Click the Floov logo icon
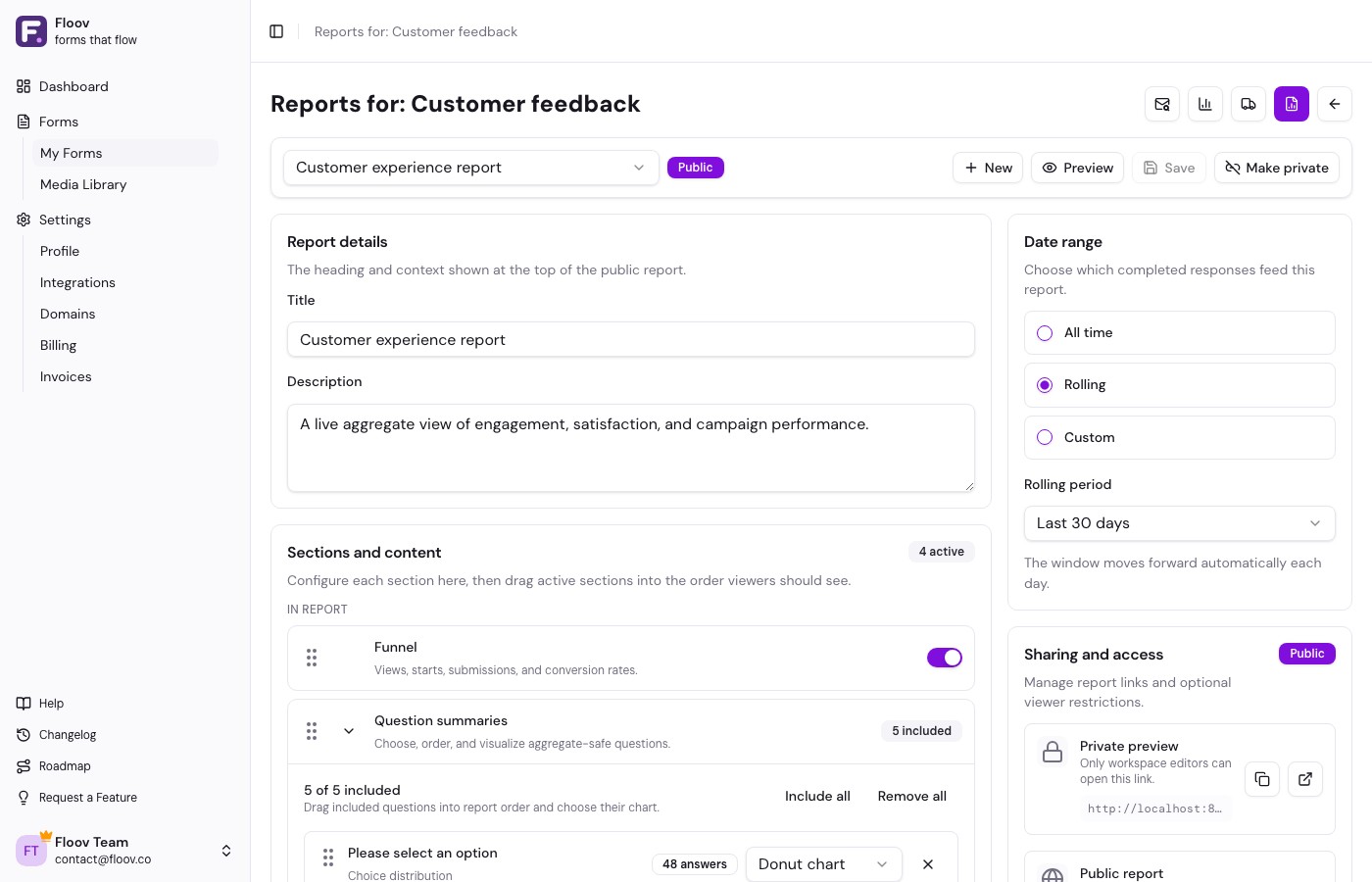The image size is (1372, 882). click(x=31, y=31)
